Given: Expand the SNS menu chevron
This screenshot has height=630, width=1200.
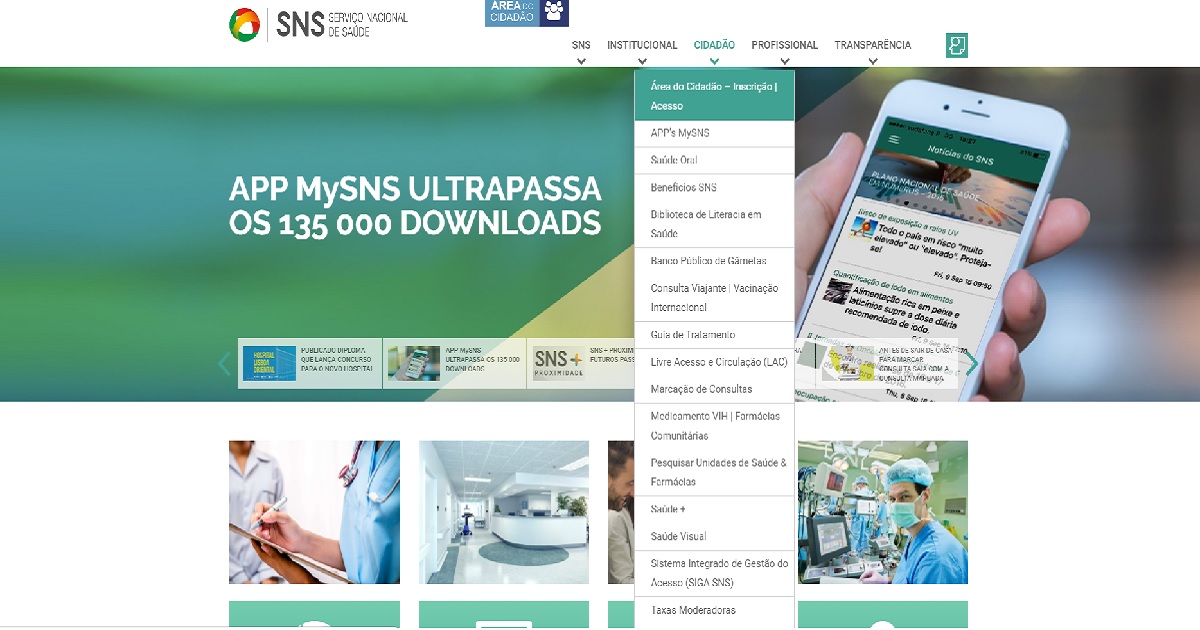Looking at the screenshot, I should tap(581, 61).
